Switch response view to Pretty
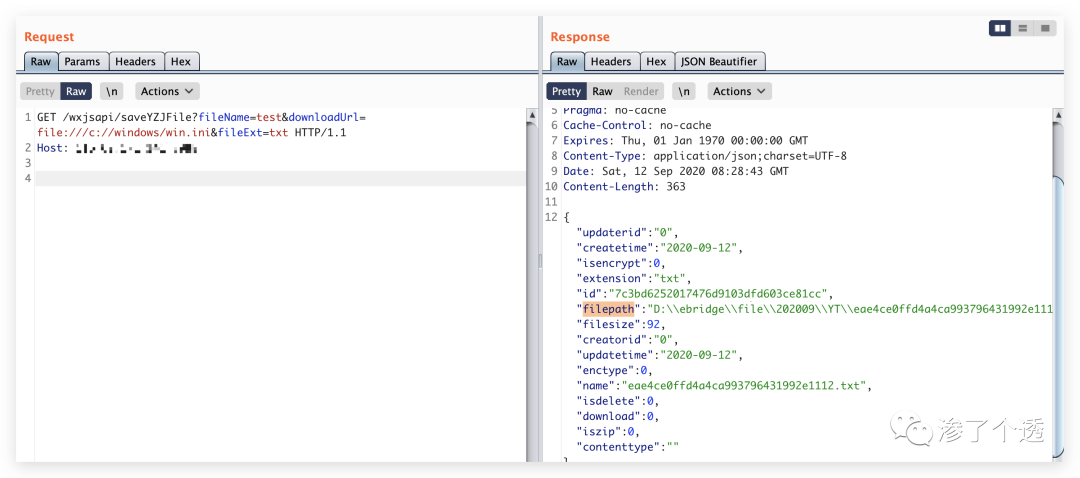 coord(566,91)
